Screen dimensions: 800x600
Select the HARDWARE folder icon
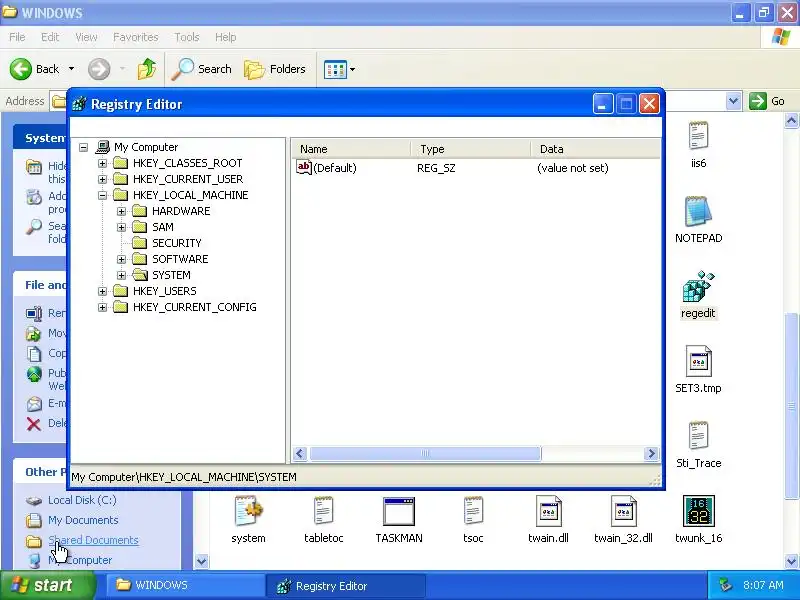click(140, 211)
